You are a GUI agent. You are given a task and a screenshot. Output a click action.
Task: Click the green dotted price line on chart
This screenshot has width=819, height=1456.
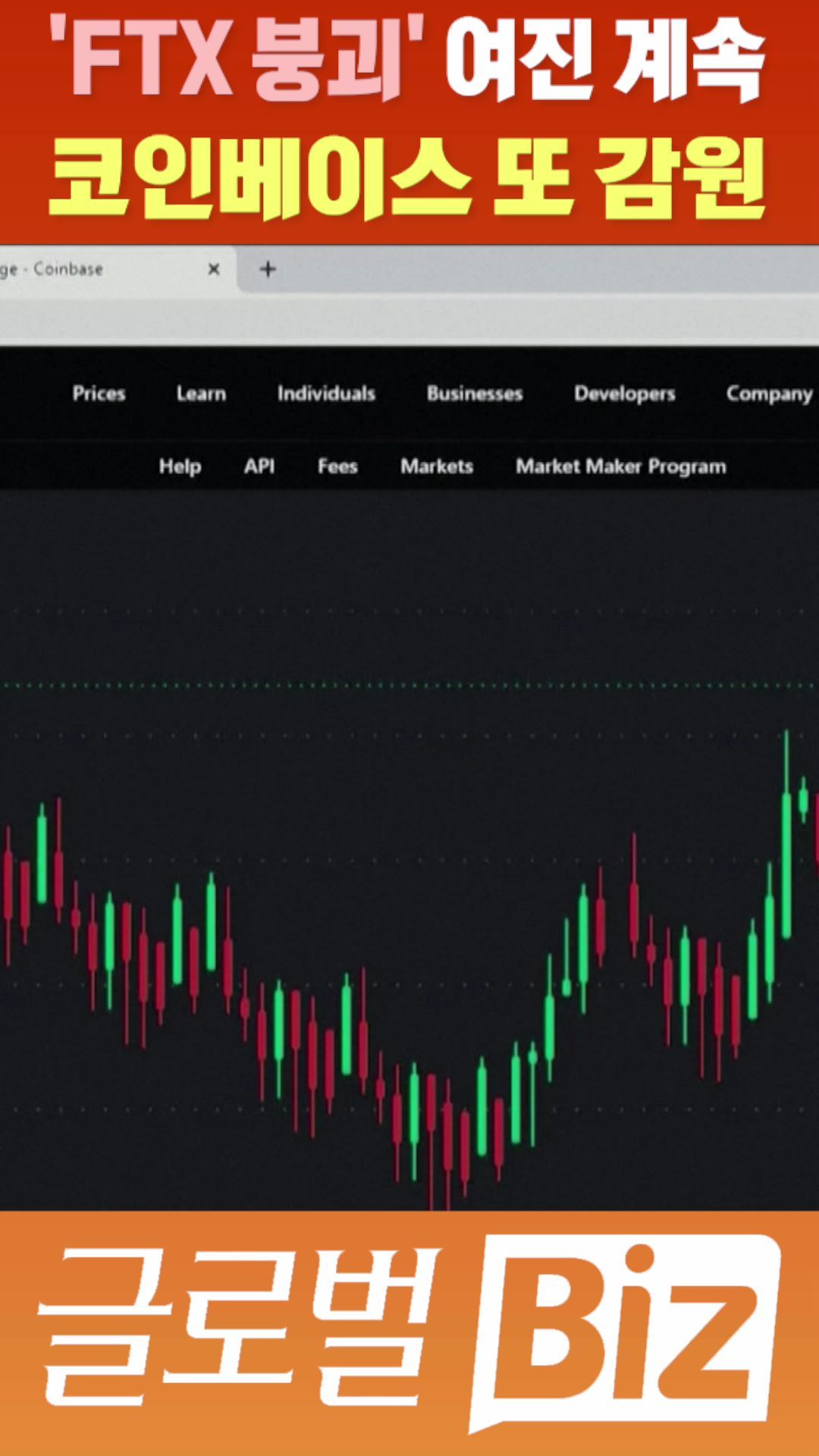pyautogui.click(x=409, y=686)
